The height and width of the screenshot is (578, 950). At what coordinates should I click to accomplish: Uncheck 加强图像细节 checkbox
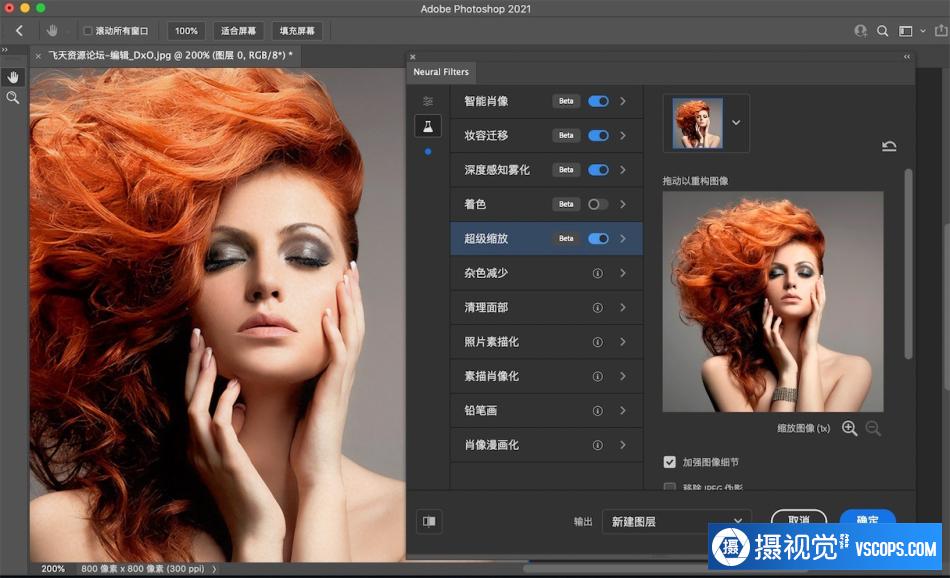[x=669, y=462]
